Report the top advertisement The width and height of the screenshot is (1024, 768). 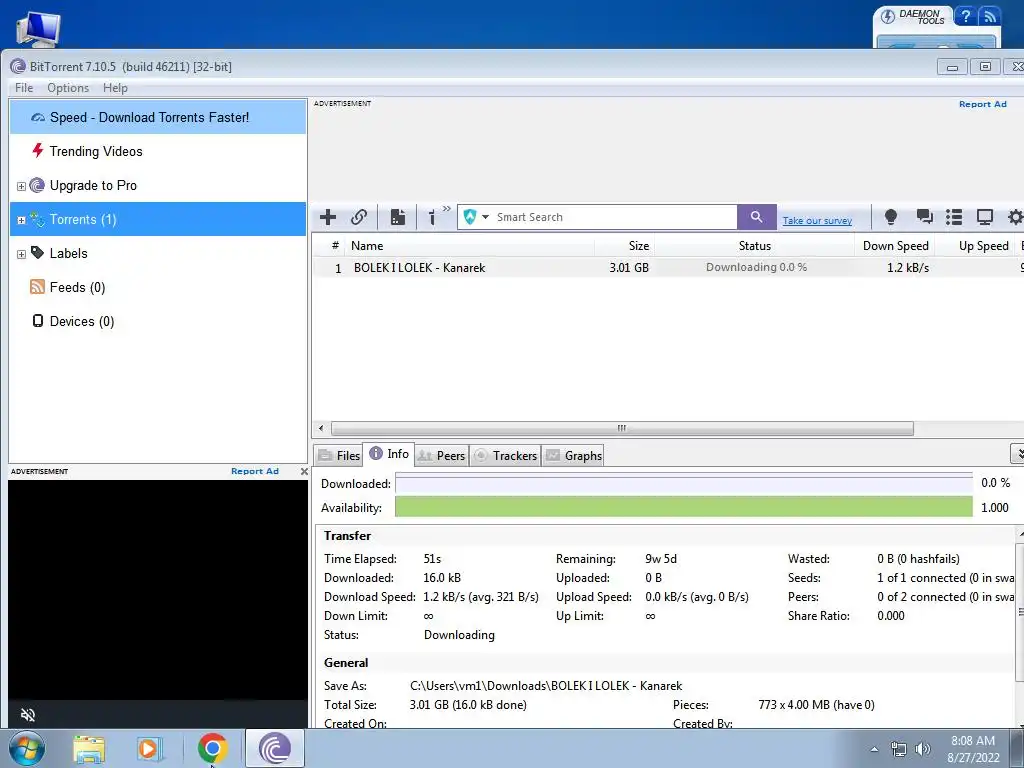[982, 104]
